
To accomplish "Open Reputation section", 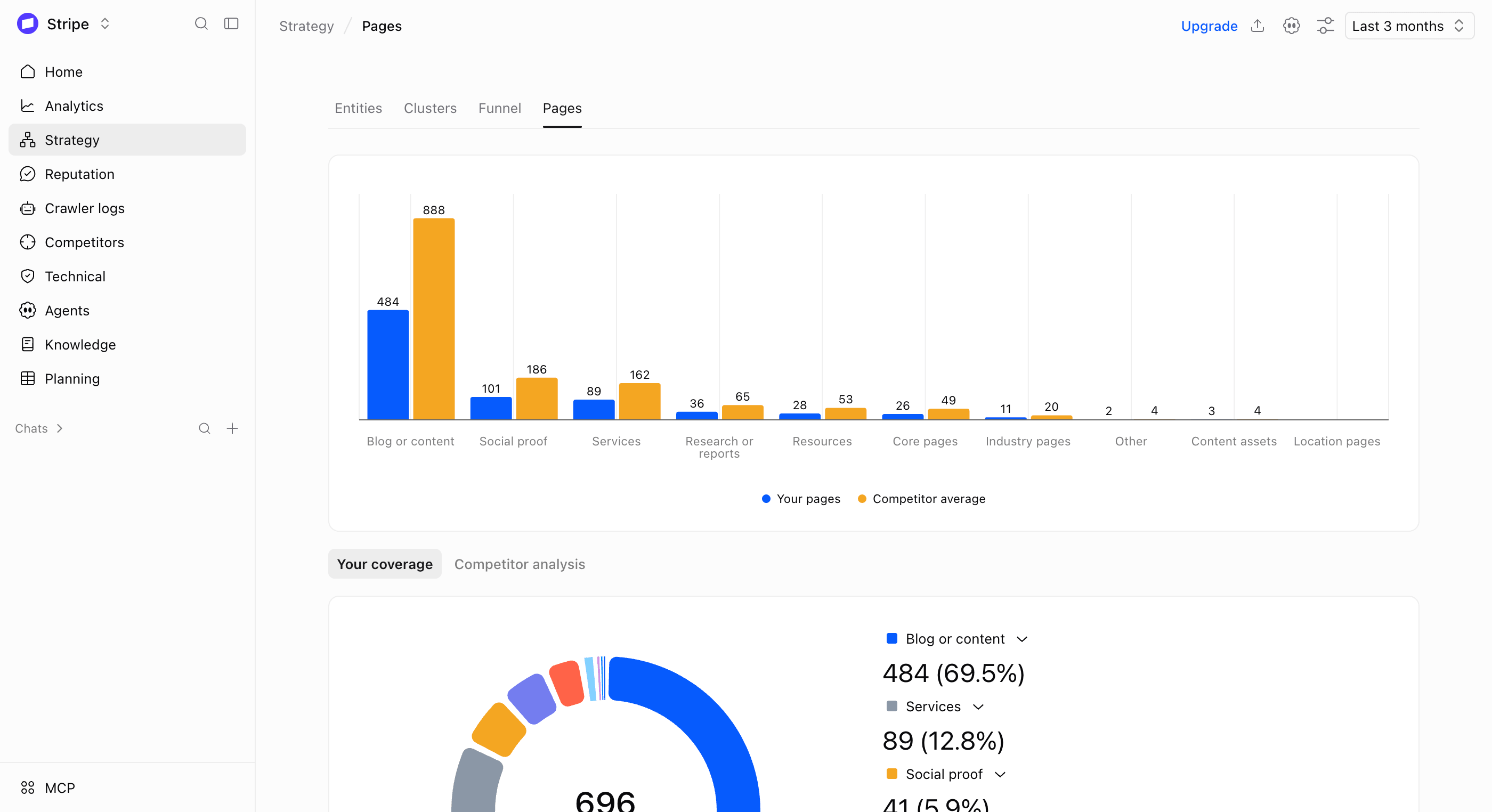I will pyautogui.click(x=127, y=174).
